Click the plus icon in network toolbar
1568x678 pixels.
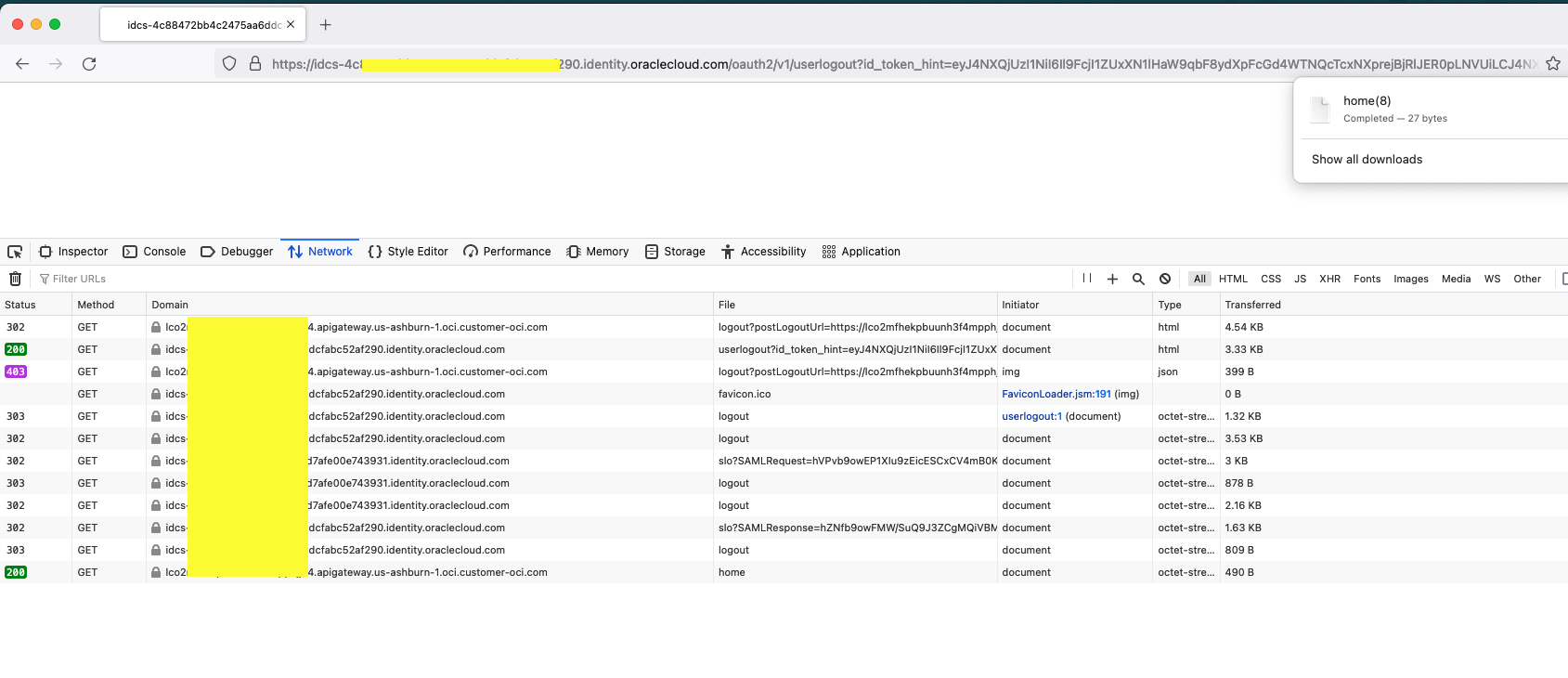(1112, 279)
